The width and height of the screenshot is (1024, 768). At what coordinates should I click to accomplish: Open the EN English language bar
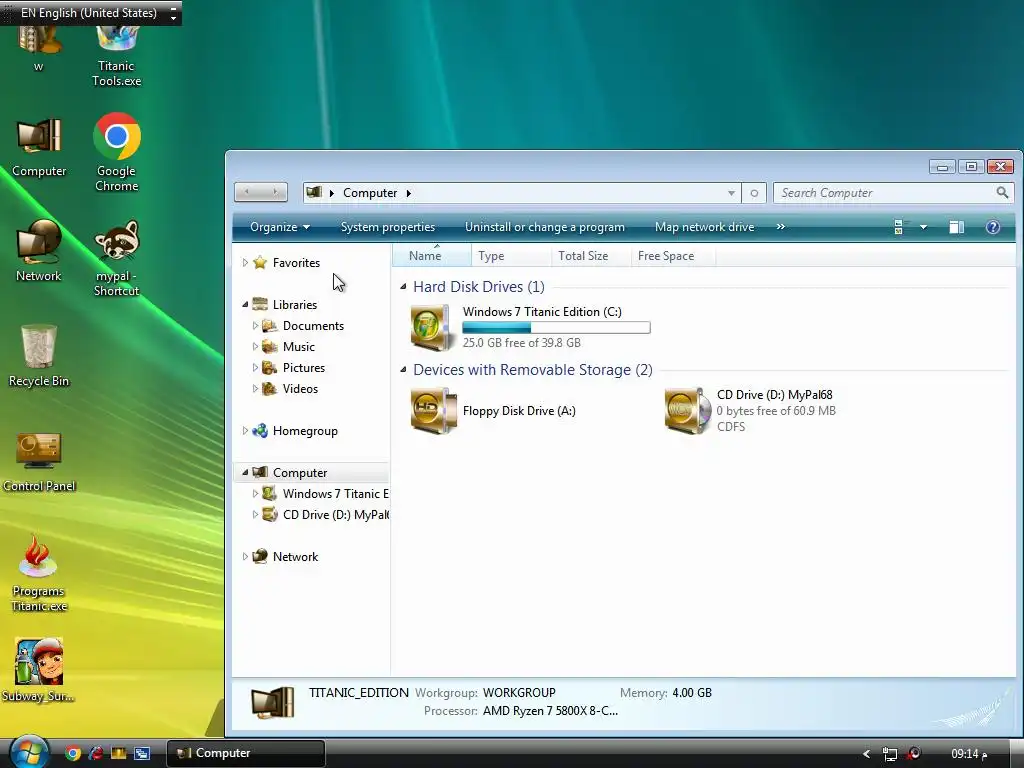coord(91,13)
